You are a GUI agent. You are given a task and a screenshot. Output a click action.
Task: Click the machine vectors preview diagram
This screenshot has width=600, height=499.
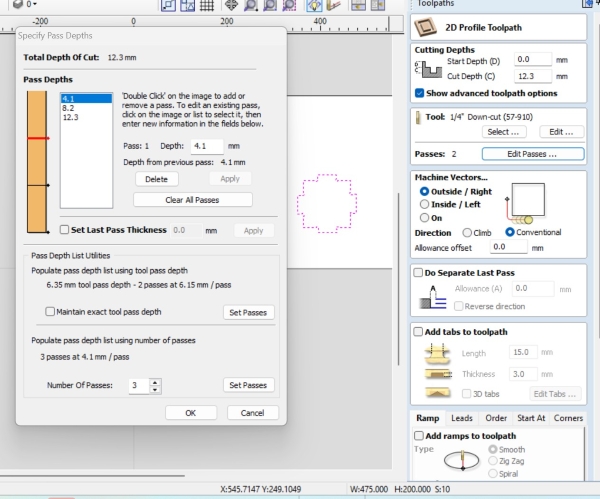point(526,201)
